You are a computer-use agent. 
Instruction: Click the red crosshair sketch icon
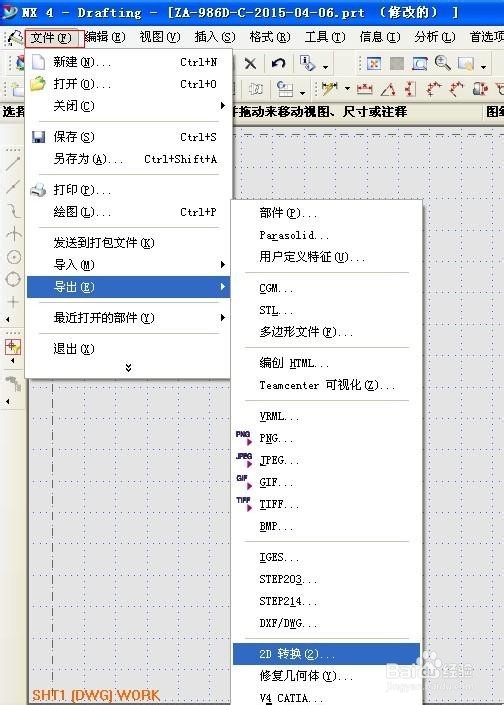point(13,347)
